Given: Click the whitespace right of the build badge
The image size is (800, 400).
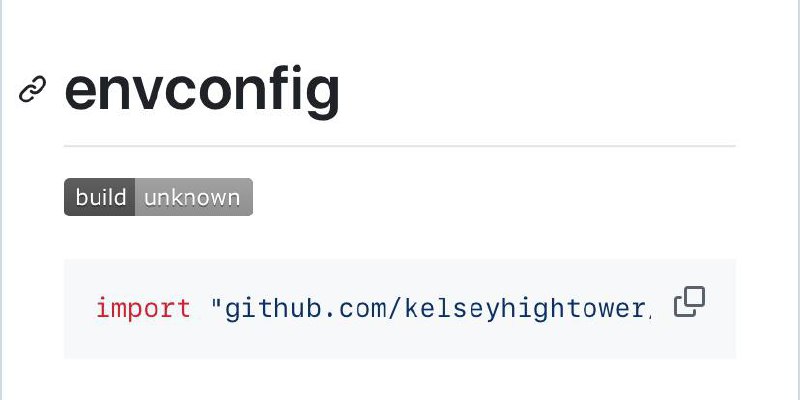Looking at the screenshot, I should click(494, 197).
